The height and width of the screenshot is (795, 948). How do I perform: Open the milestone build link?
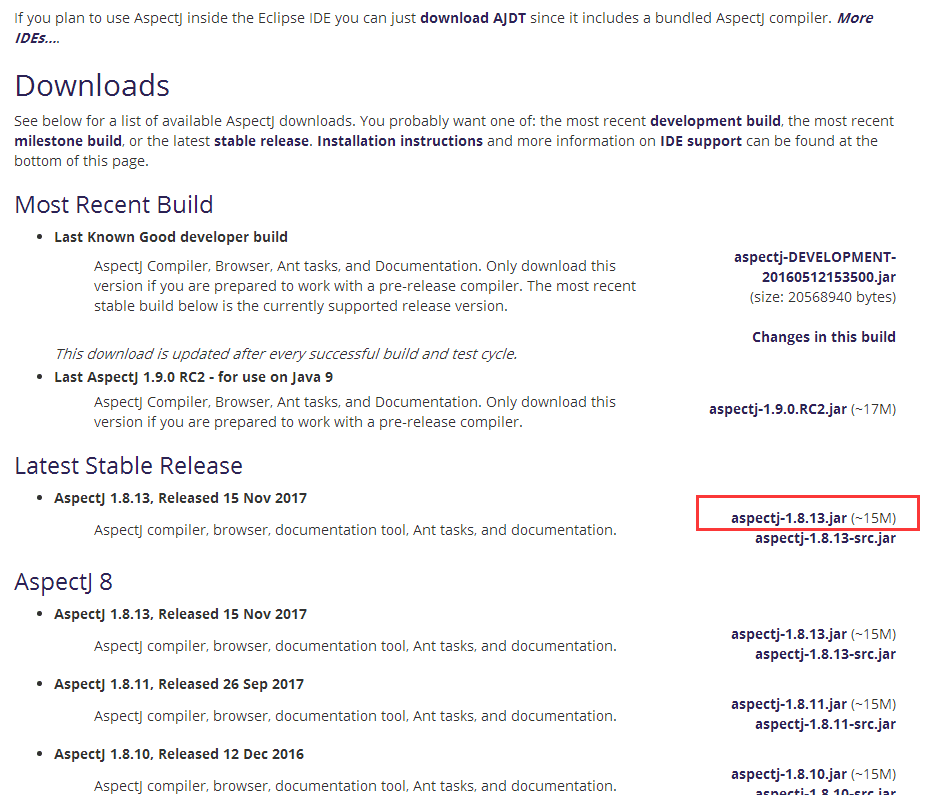tap(68, 141)
